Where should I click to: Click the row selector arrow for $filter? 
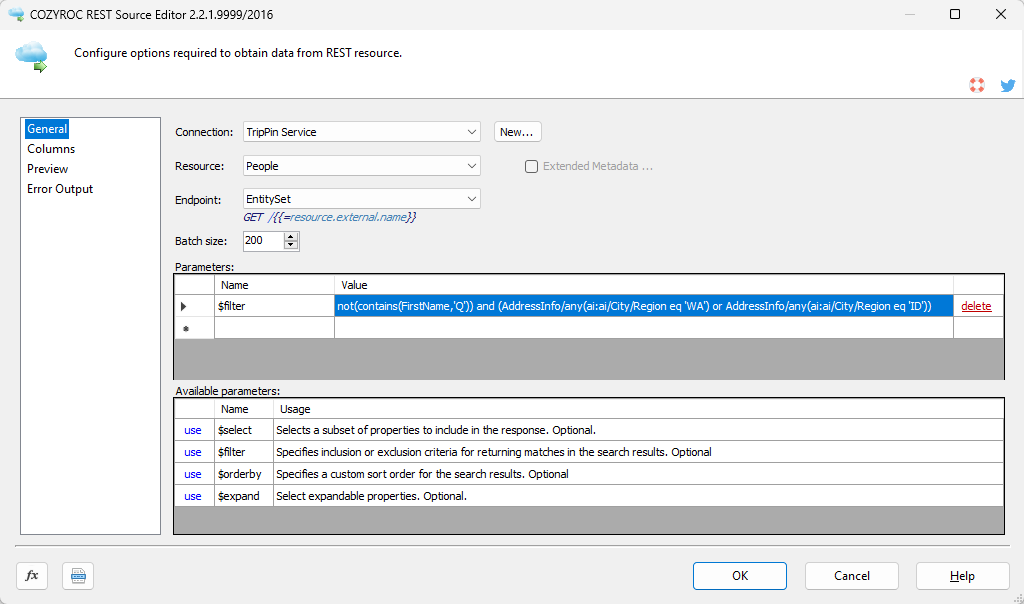point(194,306)
